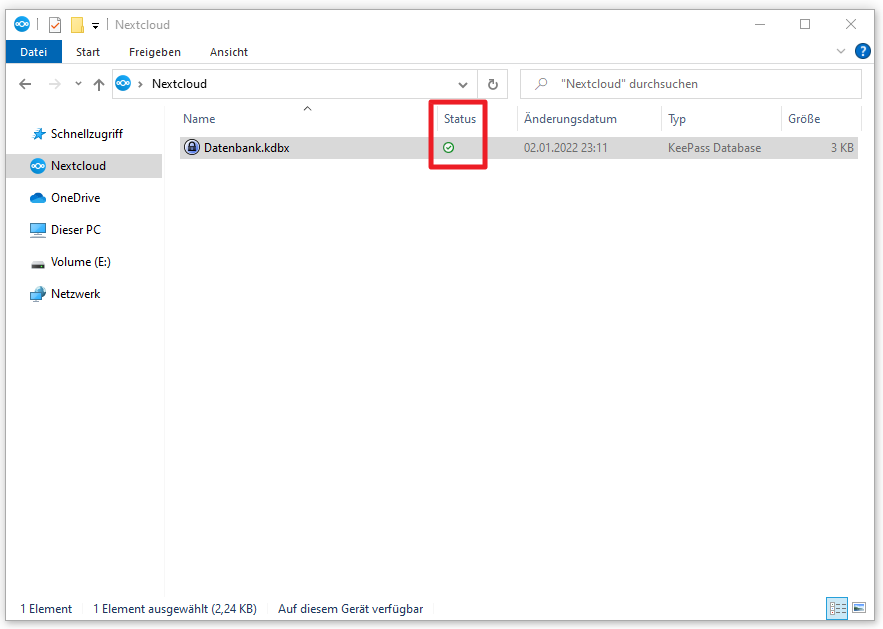This screenshot has height=629, width=883.
Task: Click the Netzwerk icon
Action: point(38,294)
